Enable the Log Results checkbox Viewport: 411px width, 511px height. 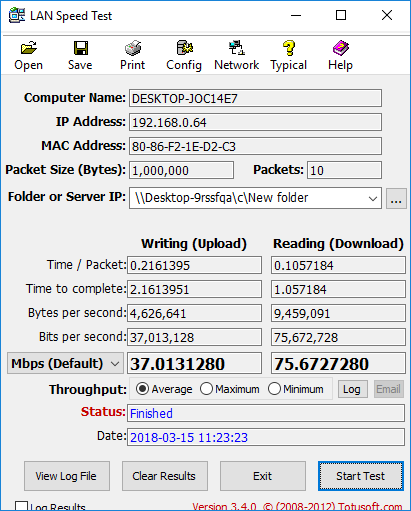(x=21, y=506)
